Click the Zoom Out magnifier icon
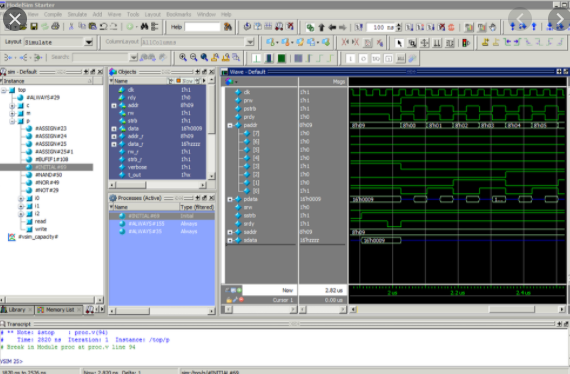570x374 pixels. [193, 57]
